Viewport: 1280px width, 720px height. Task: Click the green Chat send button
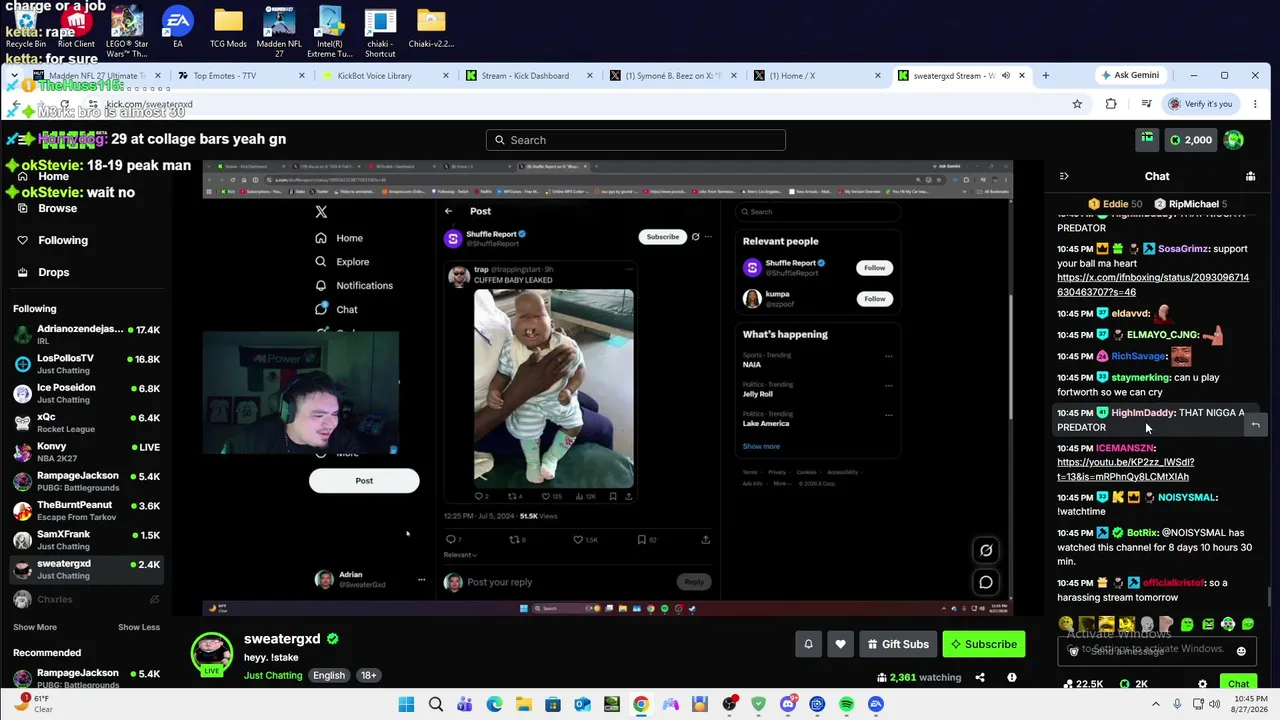click(x=1238, y=684)
